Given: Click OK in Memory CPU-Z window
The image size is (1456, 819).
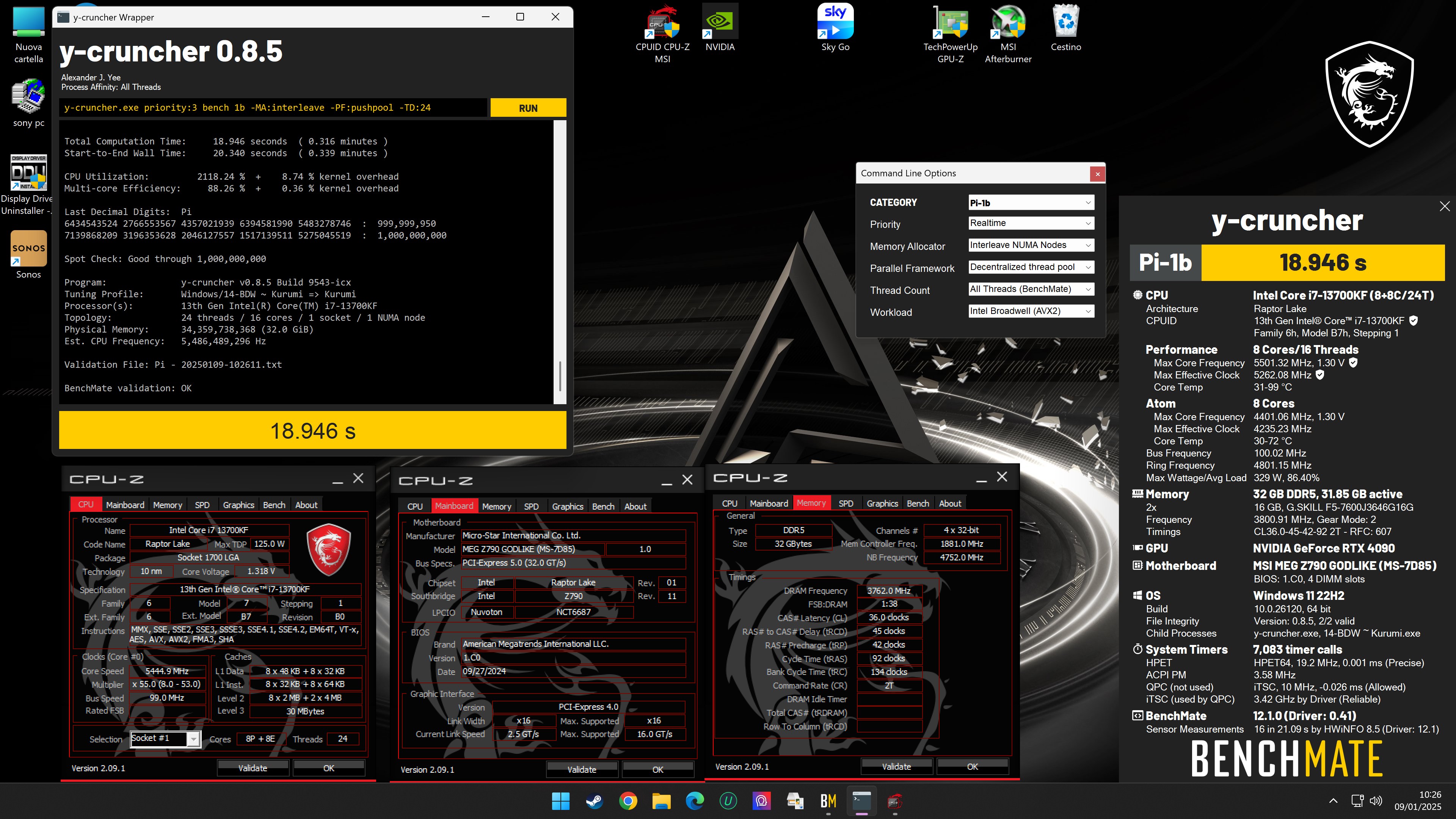Looking at the screenshot, I should click(x=973, y=767).
